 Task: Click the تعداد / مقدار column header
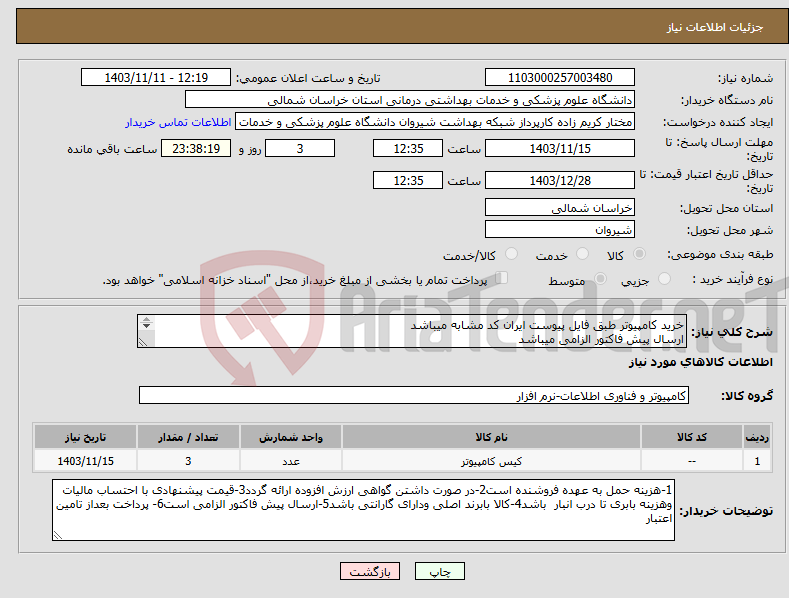(x=188, y=437)
